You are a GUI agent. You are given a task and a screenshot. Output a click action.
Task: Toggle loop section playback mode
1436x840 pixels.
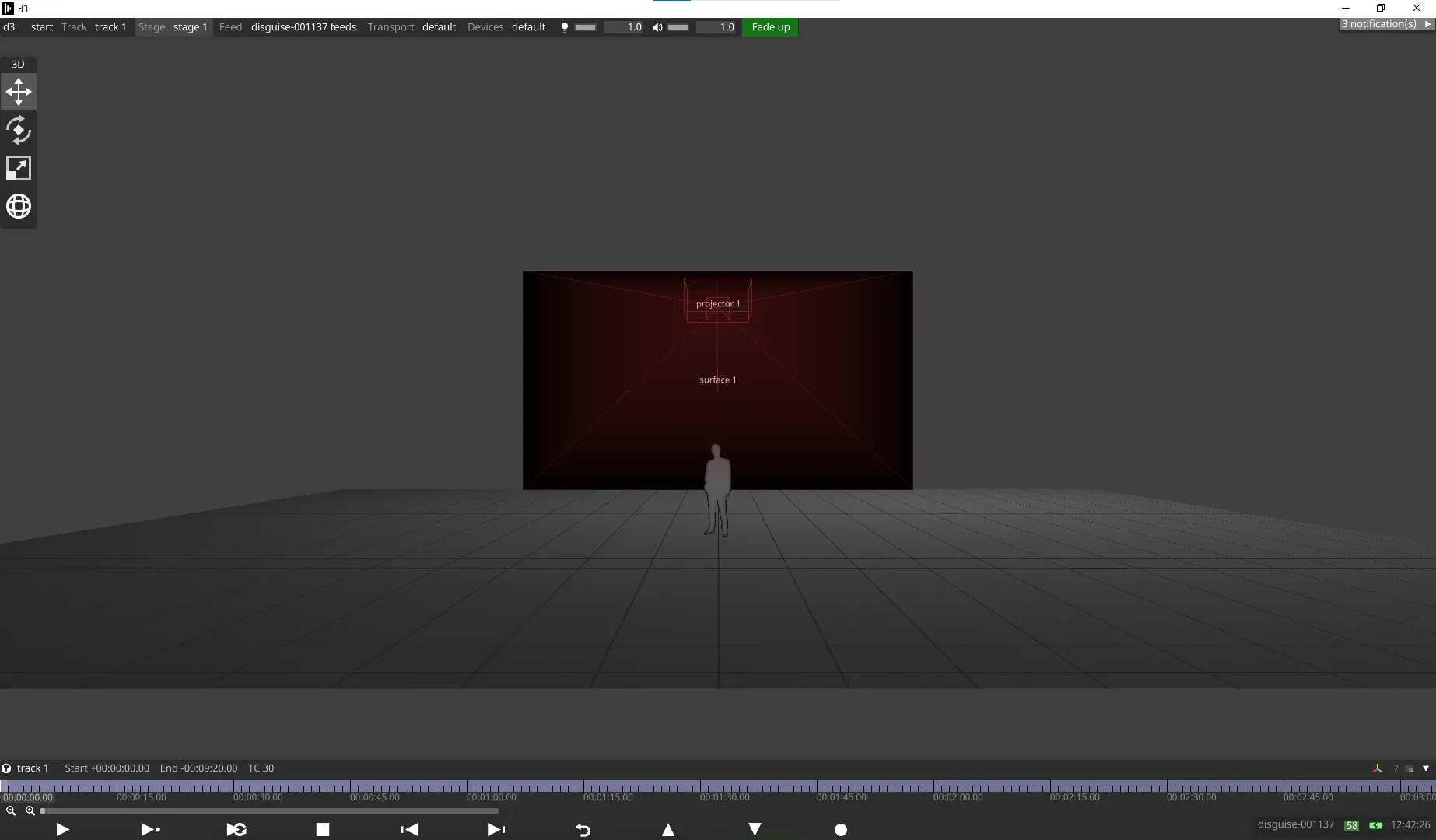(236, 830)
